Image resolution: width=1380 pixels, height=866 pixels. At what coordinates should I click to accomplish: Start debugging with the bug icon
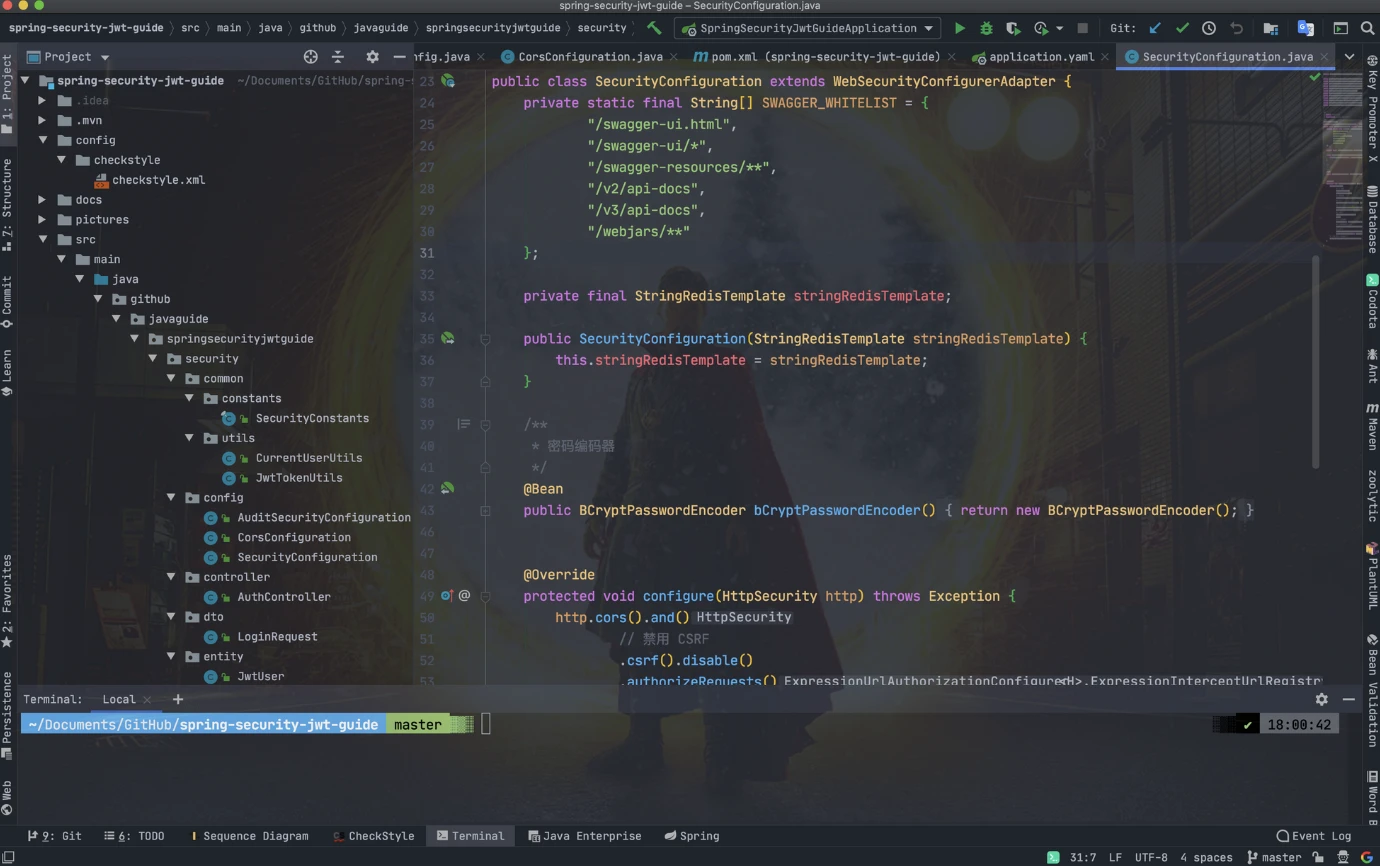coord(986,28)
